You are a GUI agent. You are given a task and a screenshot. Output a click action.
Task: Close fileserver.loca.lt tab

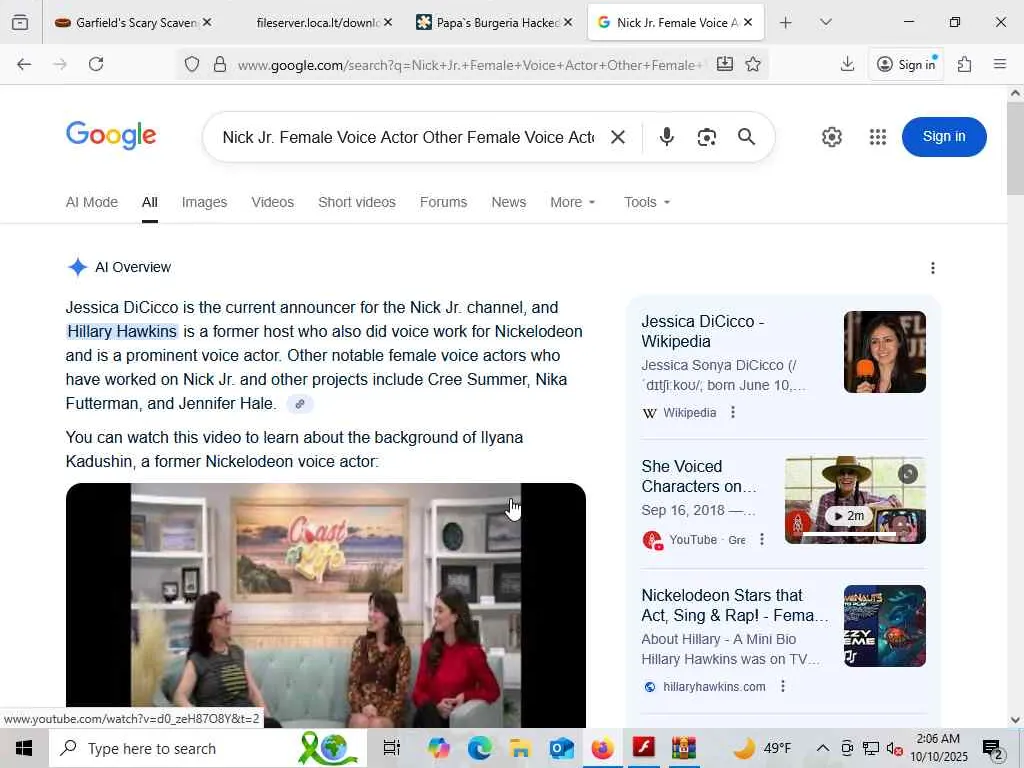coord(388,22)
